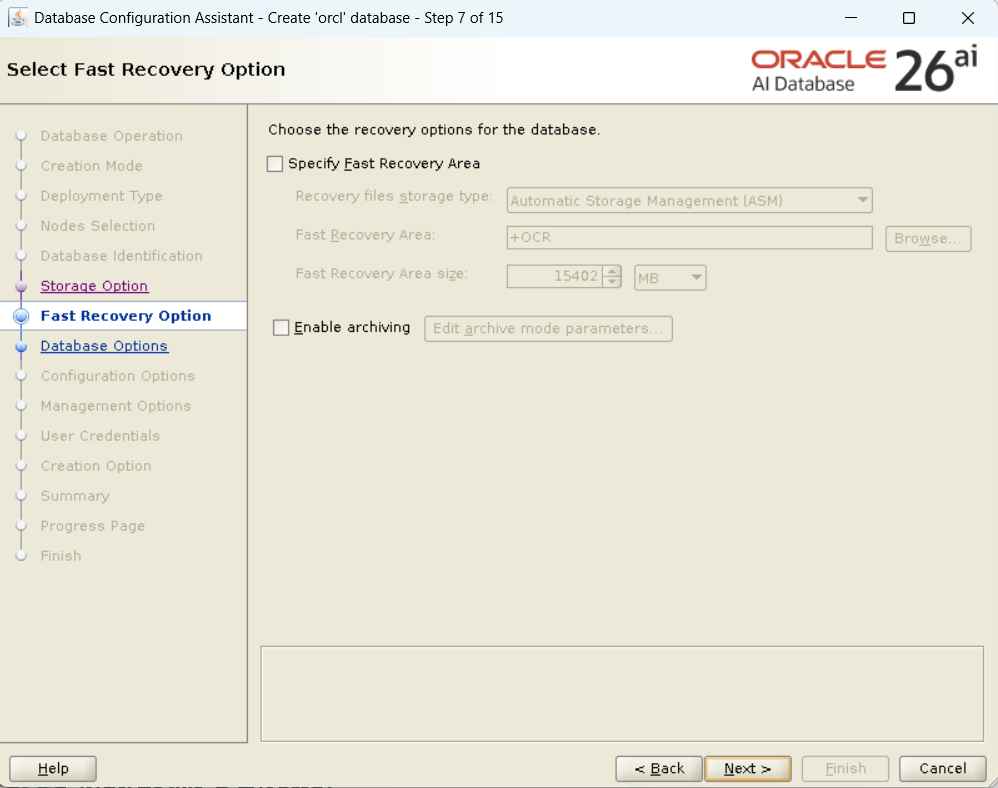Tick the Enable archiving checkbox
The width and height of the screenshot is (998, 788).
281,328
